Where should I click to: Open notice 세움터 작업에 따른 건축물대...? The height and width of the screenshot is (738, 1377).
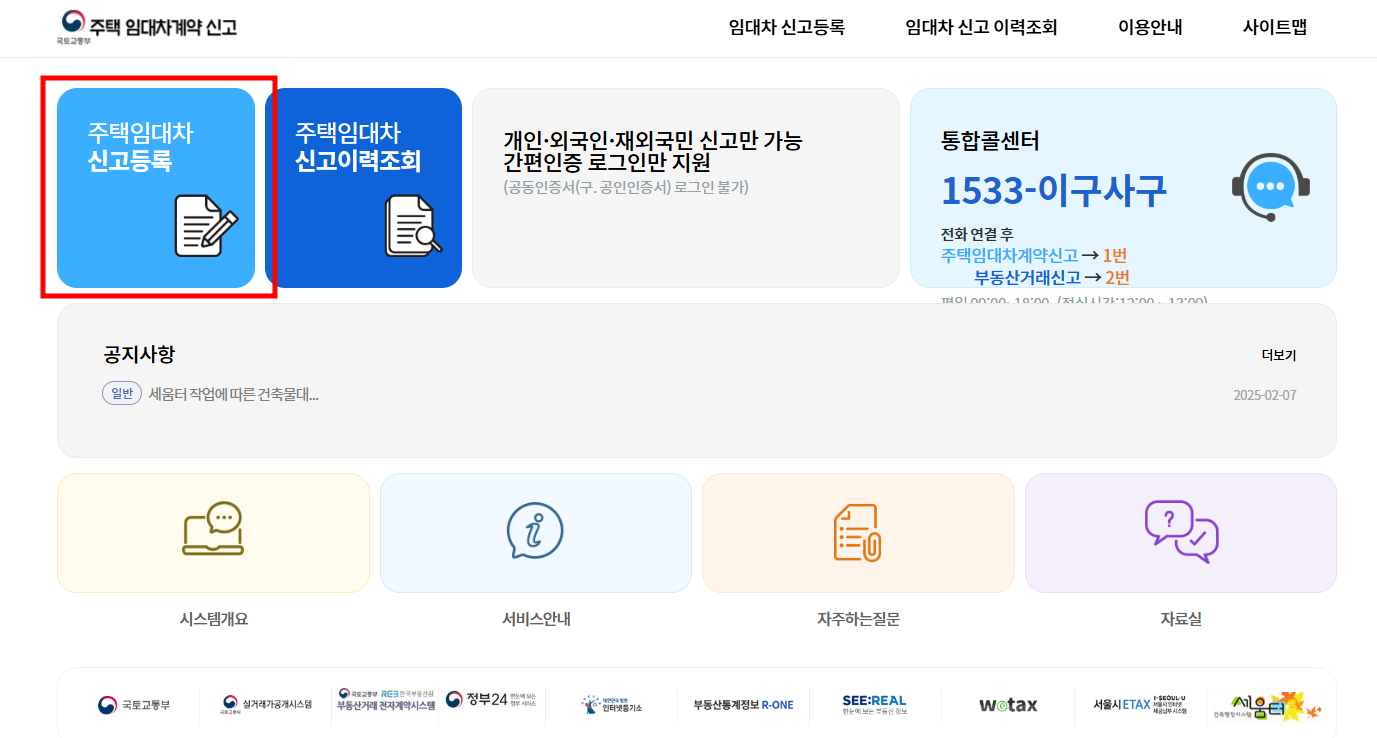(x=234, y=394)
